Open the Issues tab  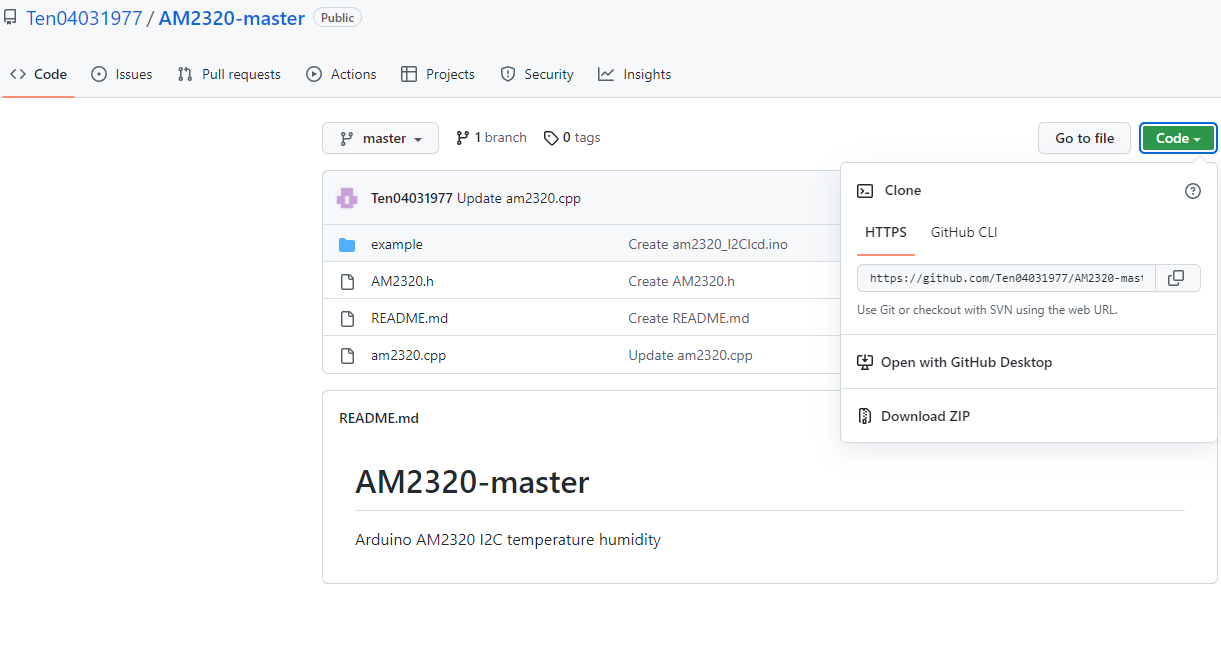pos(122,74)
